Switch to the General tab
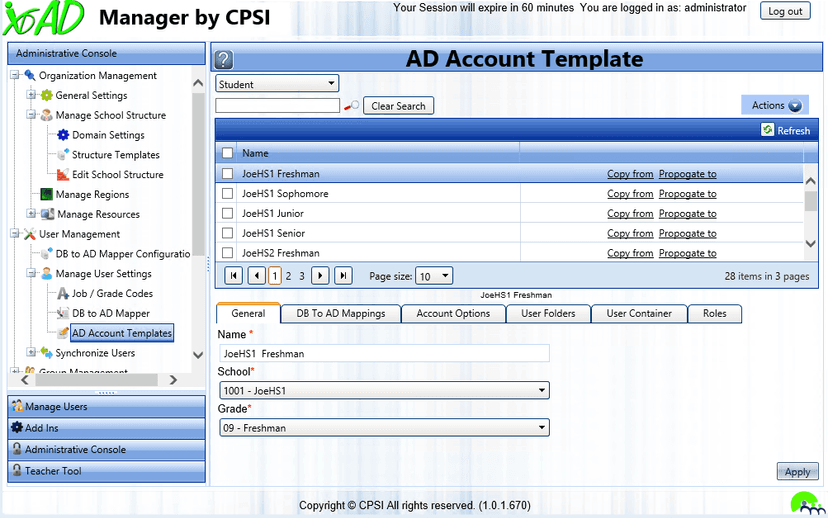The image size is (828, 518). pos(248,313)
